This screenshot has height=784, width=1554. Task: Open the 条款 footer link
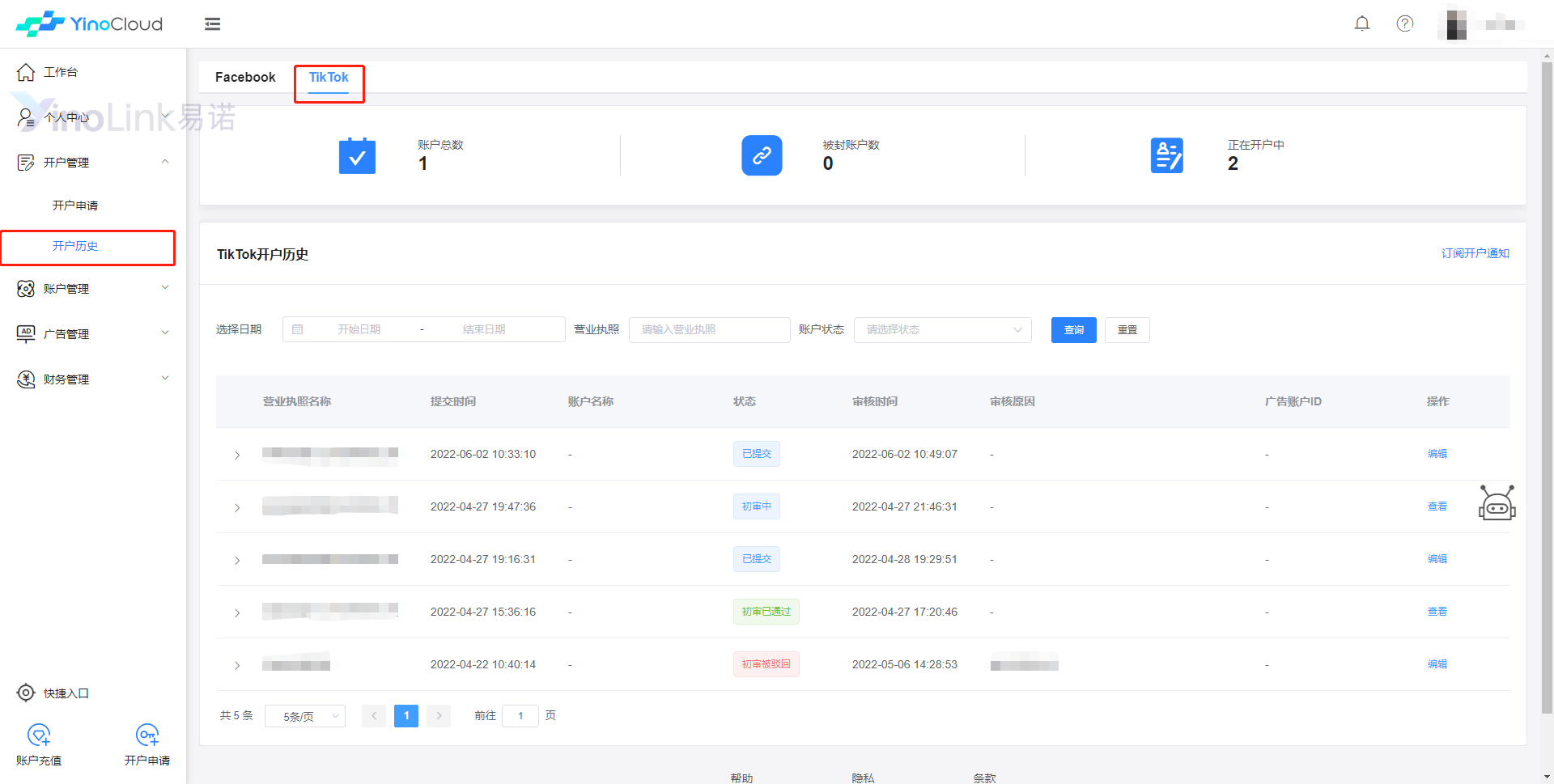[984, 778]
